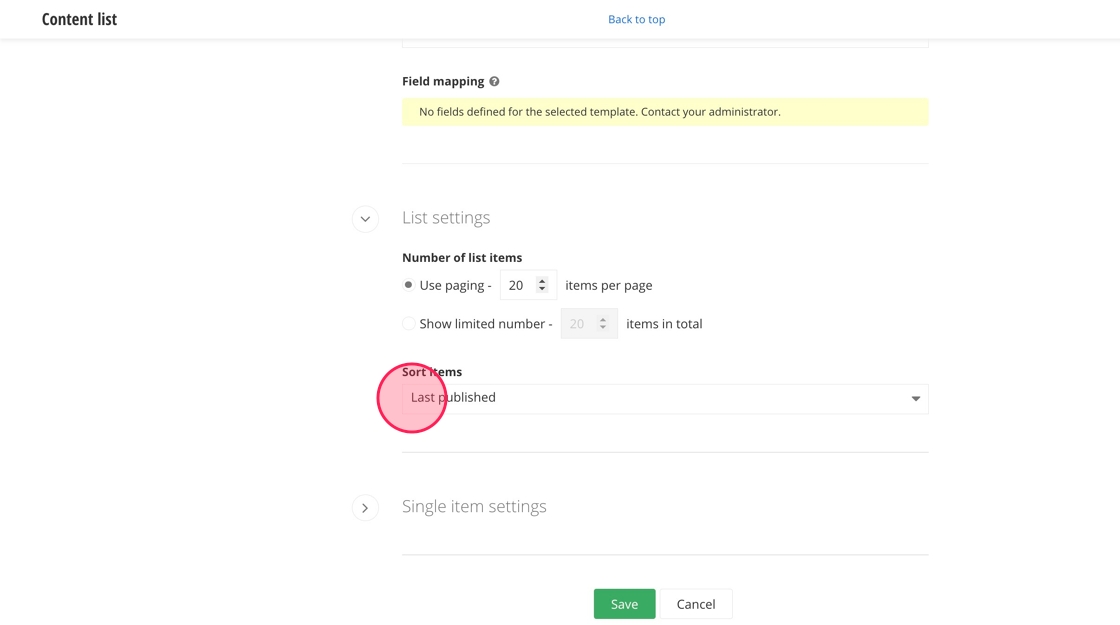This screenshot has height=625, width=1120.
Task: Click the items per page number field
Action: click(x=518, y=285)
